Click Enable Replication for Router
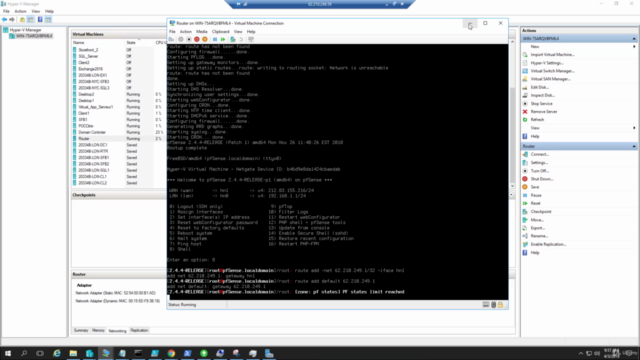Image resolution: width=640 pixels, height=360 pixels. coord(548,244)
